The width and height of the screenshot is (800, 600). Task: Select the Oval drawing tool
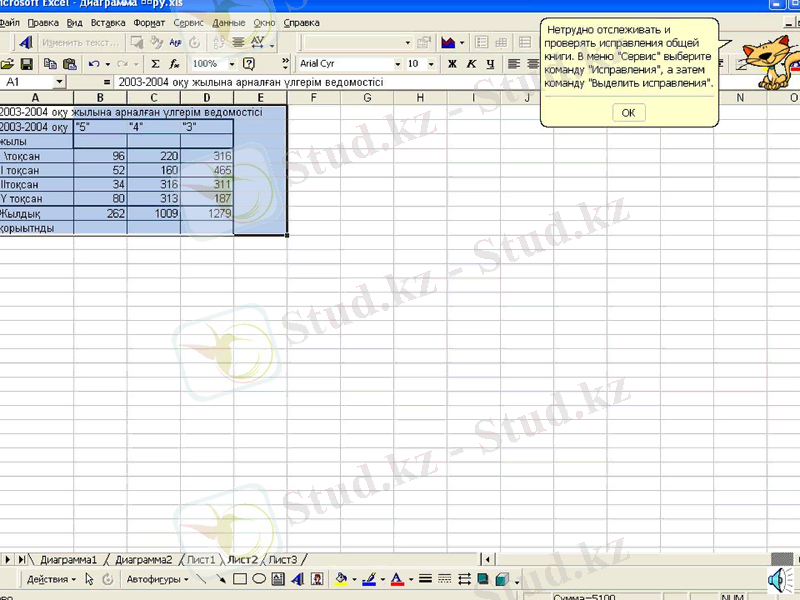tap(258, 579)
